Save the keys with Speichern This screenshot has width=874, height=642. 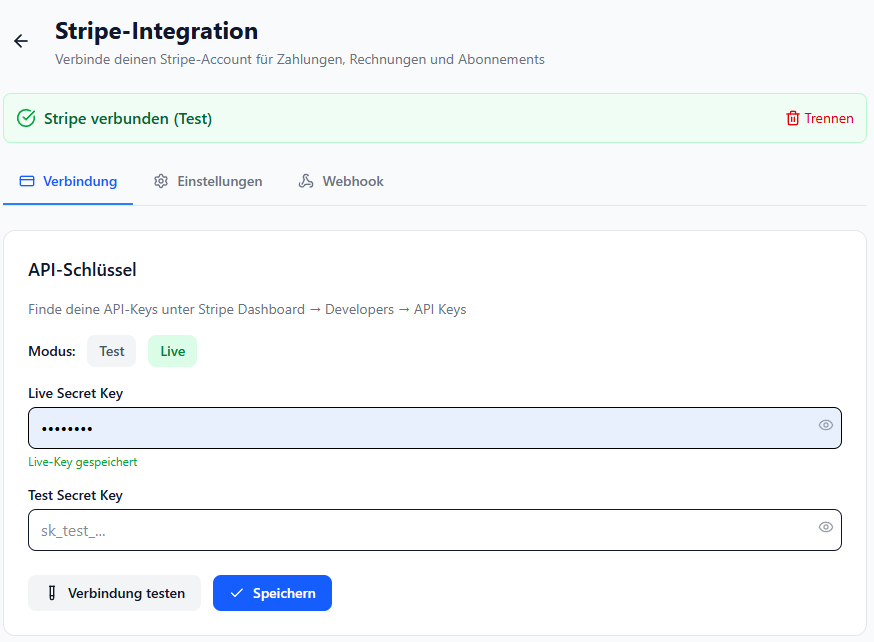click(x=273, y=593)
